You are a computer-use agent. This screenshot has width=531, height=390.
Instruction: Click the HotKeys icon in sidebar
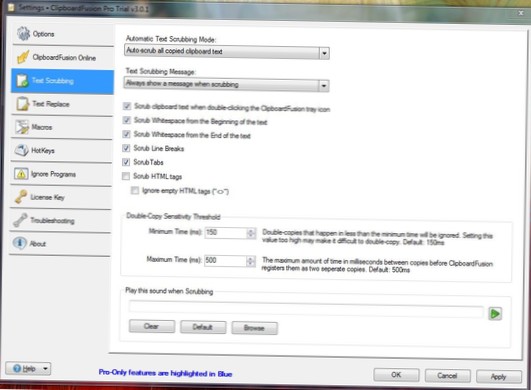tap(22, 150)
